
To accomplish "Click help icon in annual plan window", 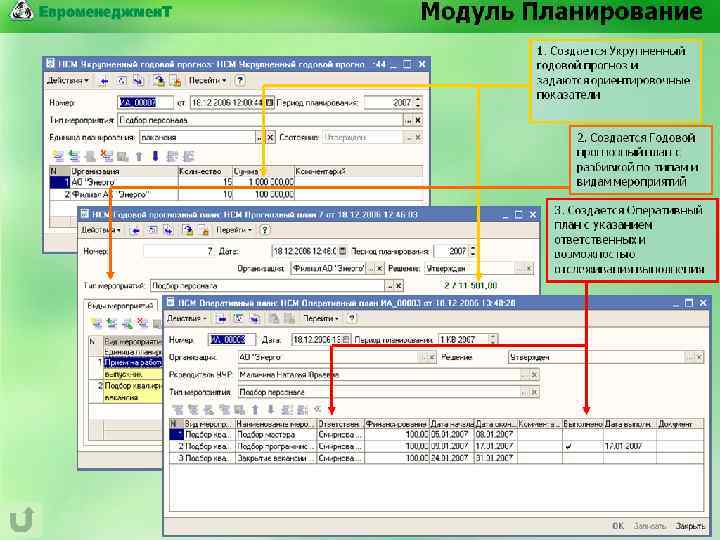I will [265, 230].
